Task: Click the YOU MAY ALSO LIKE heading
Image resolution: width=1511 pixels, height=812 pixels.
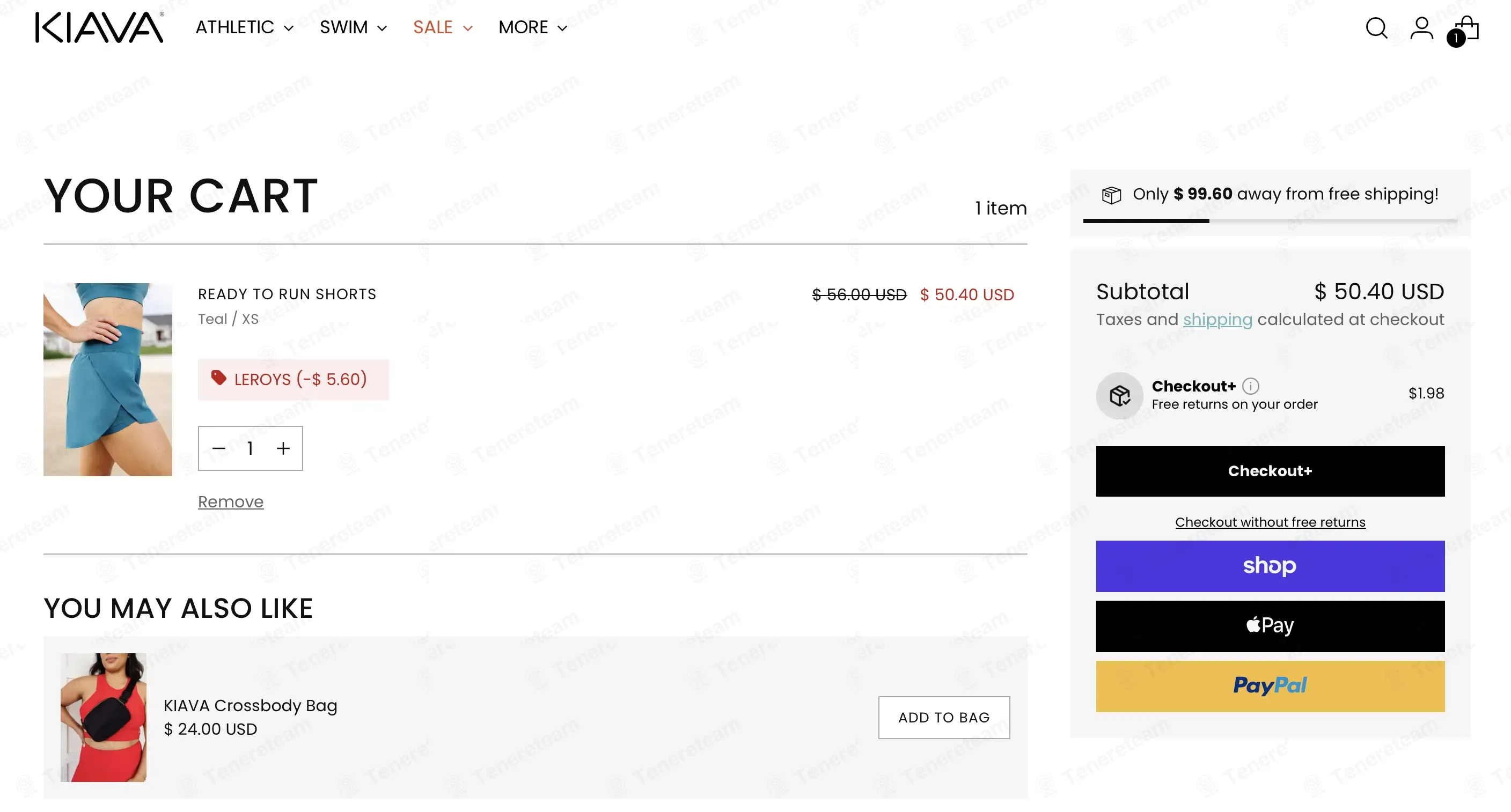Action: (x=178, y=608)
